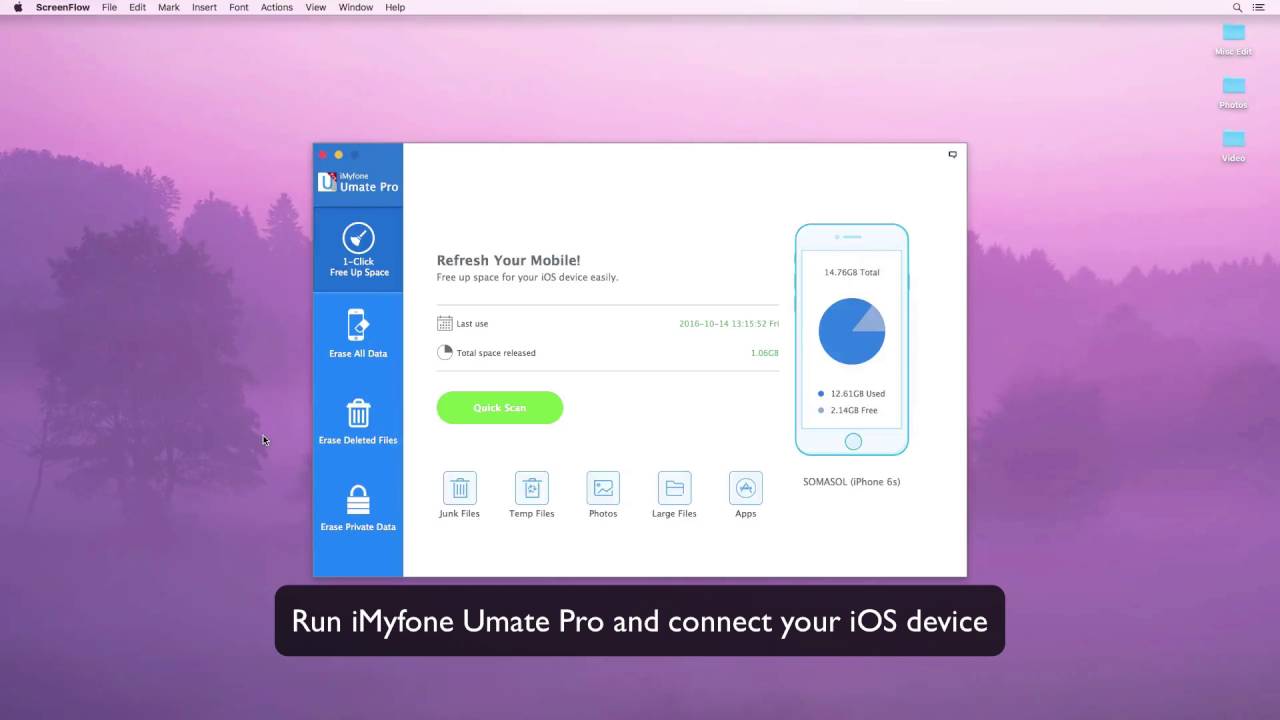This screenshot has height=720, width=1280.
Task: Open Erase Deleted Files section
Action: click(358, 421)
